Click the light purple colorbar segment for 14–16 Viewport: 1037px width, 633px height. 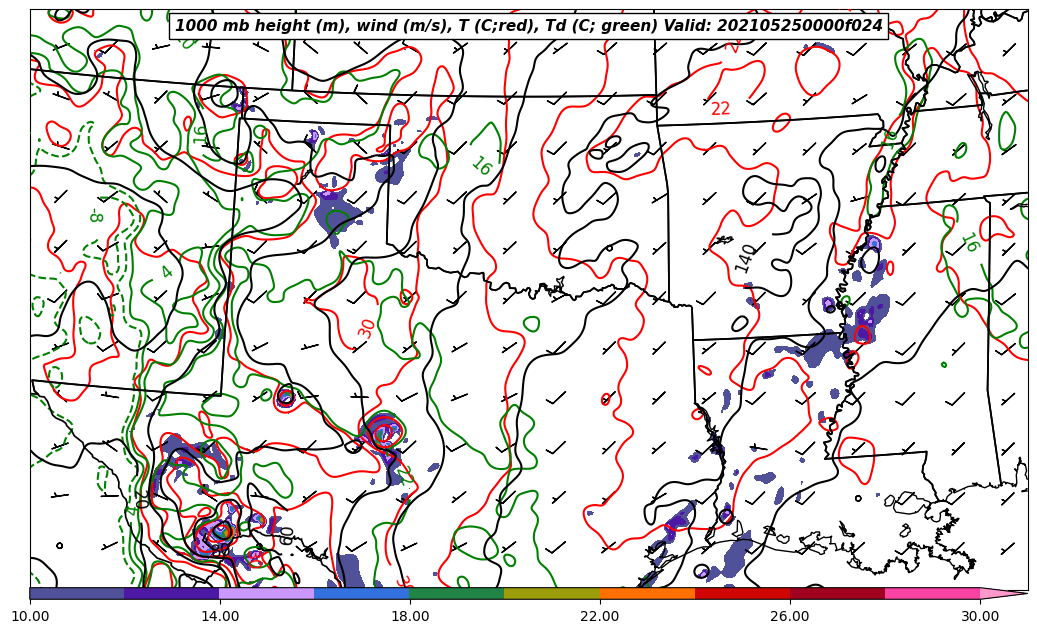point(267,593)
